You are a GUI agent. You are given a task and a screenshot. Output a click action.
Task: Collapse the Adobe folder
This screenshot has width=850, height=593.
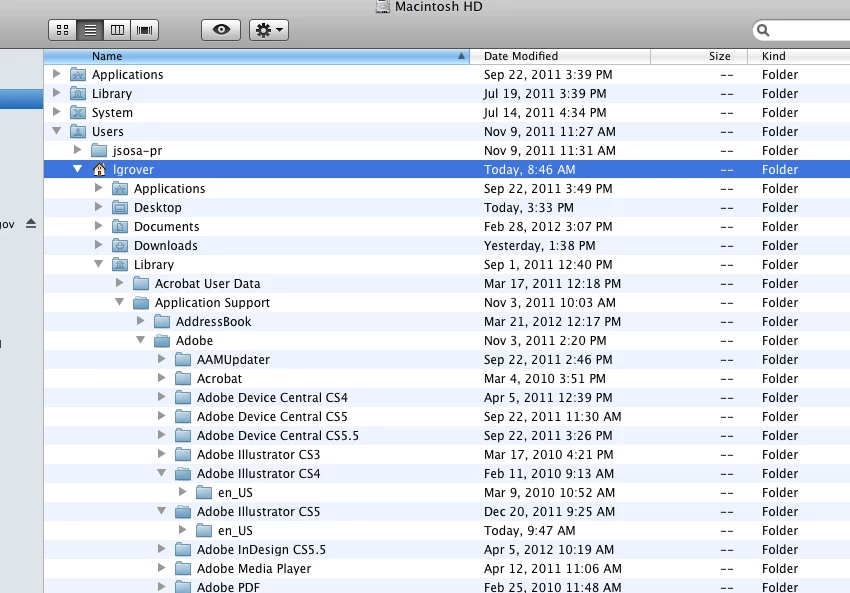pos(141,339)
